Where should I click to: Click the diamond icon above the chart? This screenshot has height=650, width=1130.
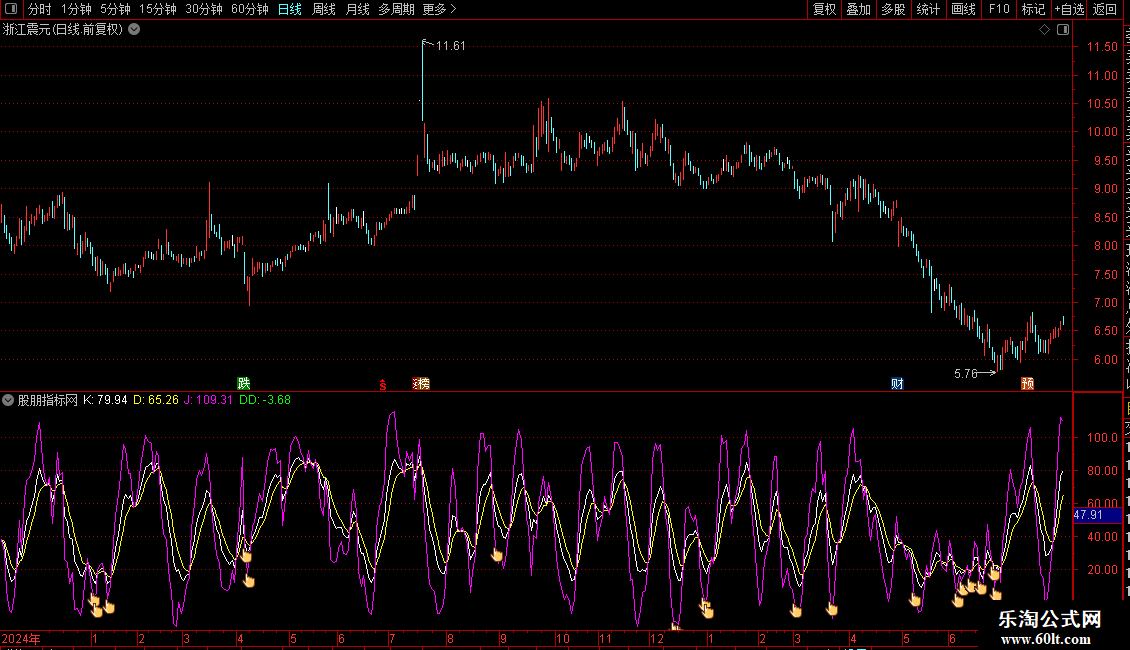point(1044,30)
